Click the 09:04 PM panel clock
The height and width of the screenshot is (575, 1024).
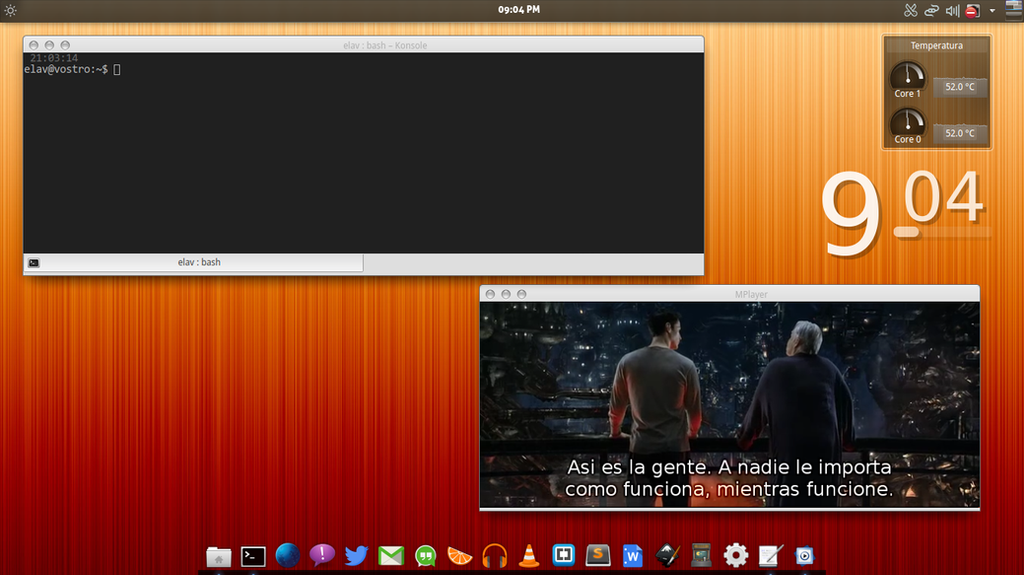pyautogui.click(x=519, y=10)
